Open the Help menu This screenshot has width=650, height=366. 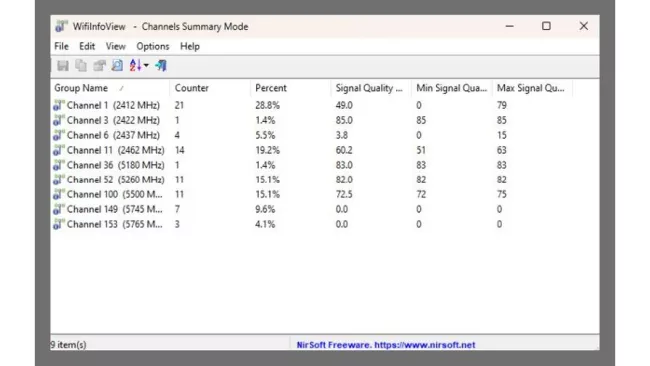pyautogui.click(x=190, y=46)
